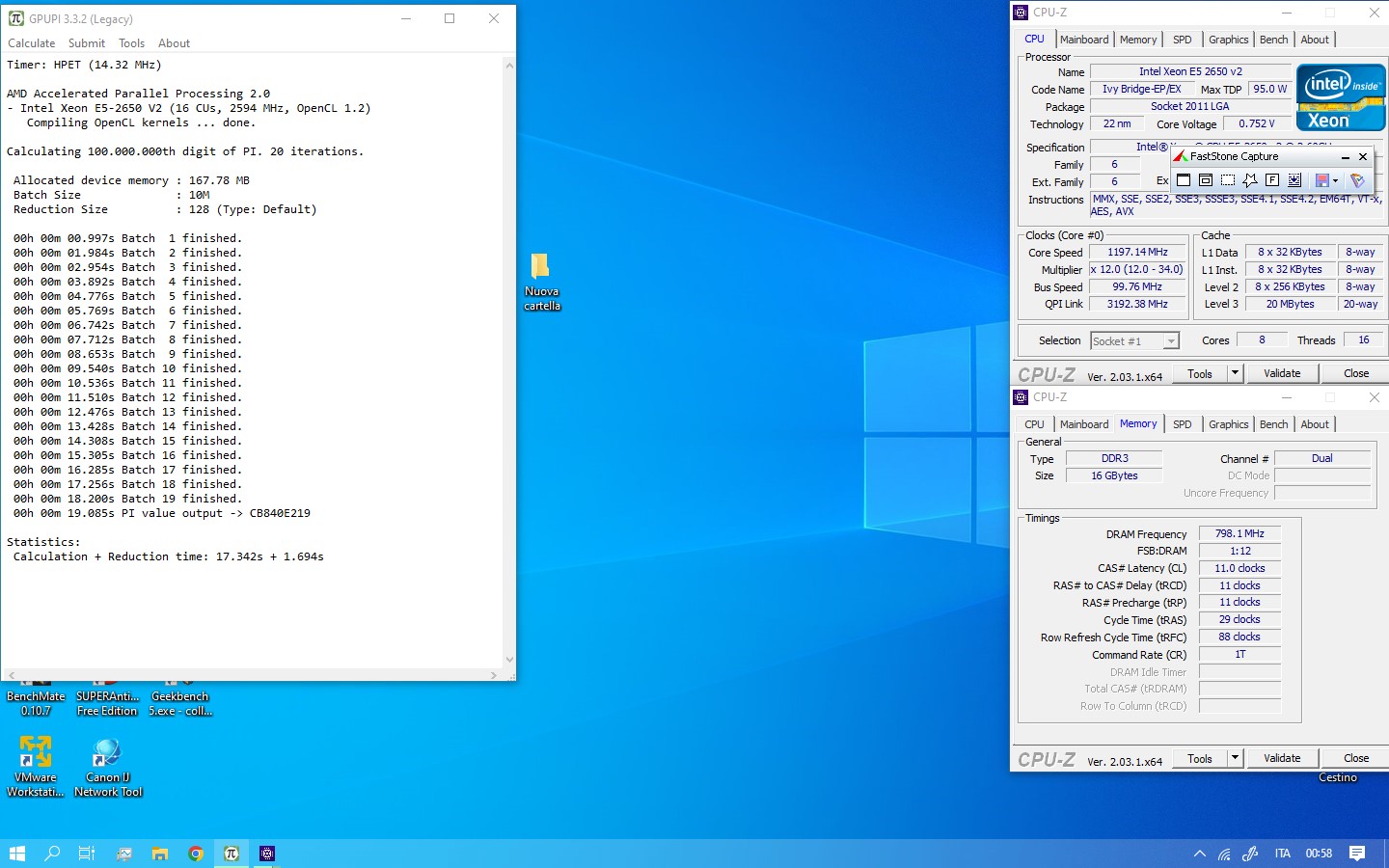Minimize FastStone Capture toolbar
The width and height of the screenshot is (1389, 868).
tap(1345, 156)
